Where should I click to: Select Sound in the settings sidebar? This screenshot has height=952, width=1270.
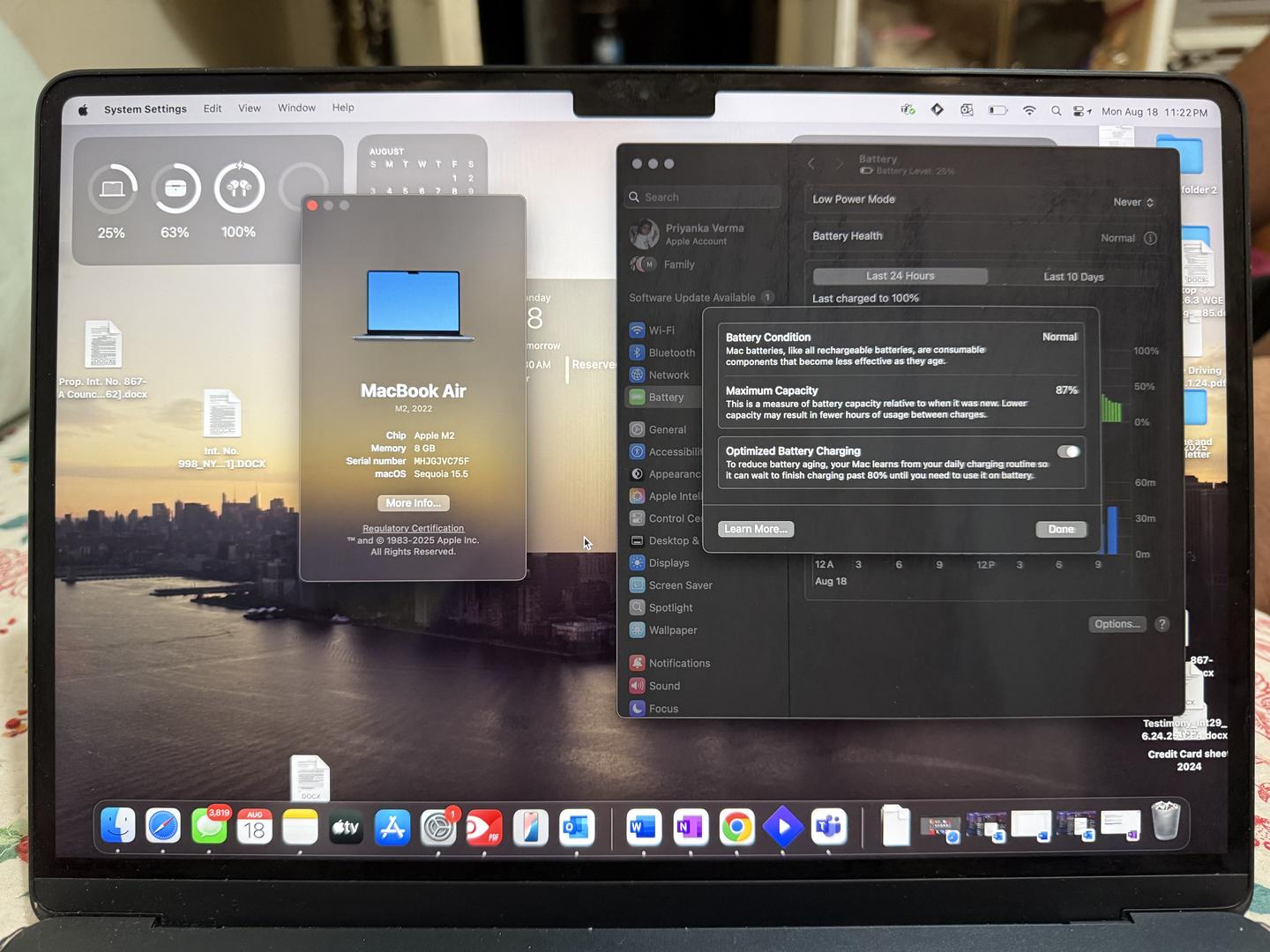[655, 686]
